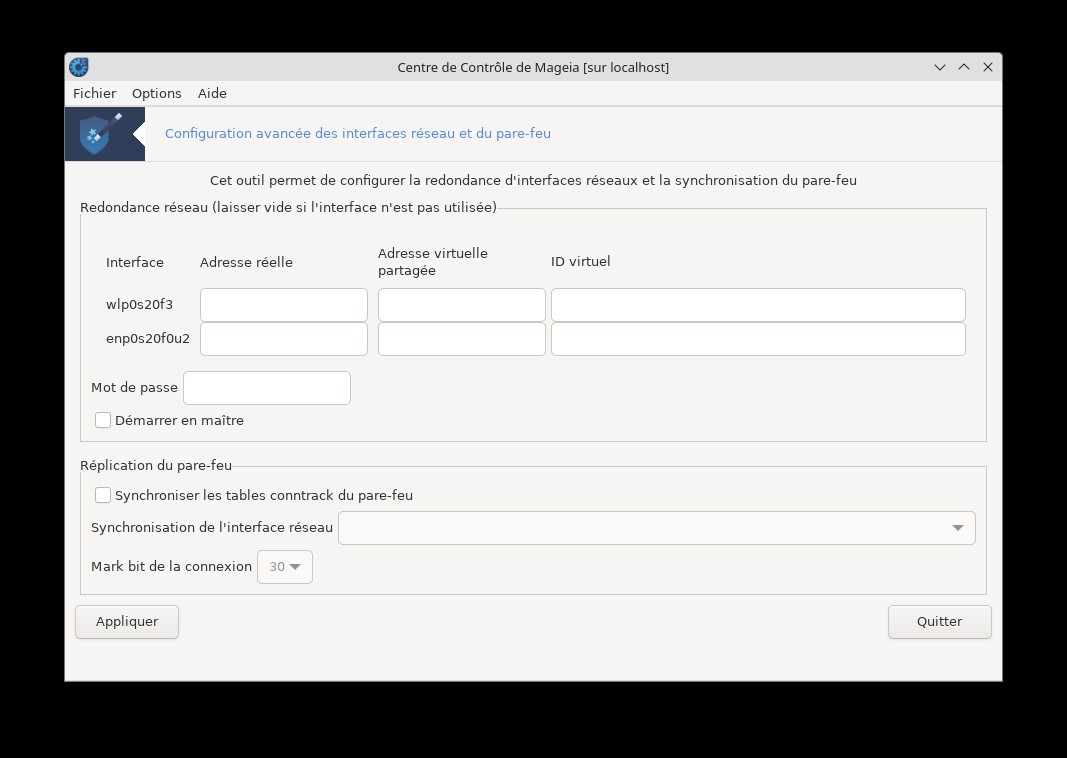This screenshot has height=758, width=1067.
Task: Focus Adresse virtuelle partagée field for wlp0s20f3
Action: point(461,305)
